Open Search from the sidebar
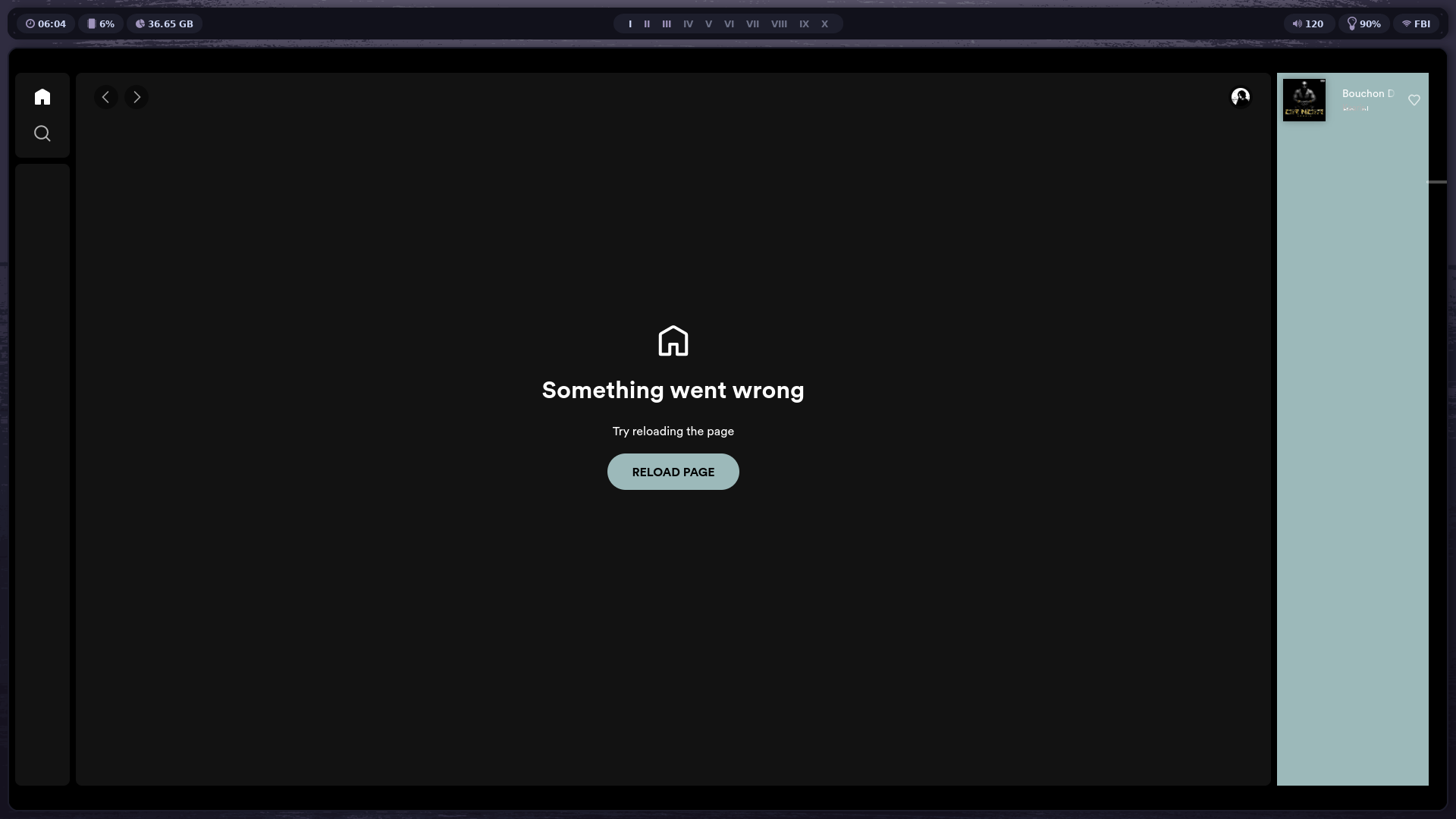Viewport: 1456px width, 819px height. point(42,133)
